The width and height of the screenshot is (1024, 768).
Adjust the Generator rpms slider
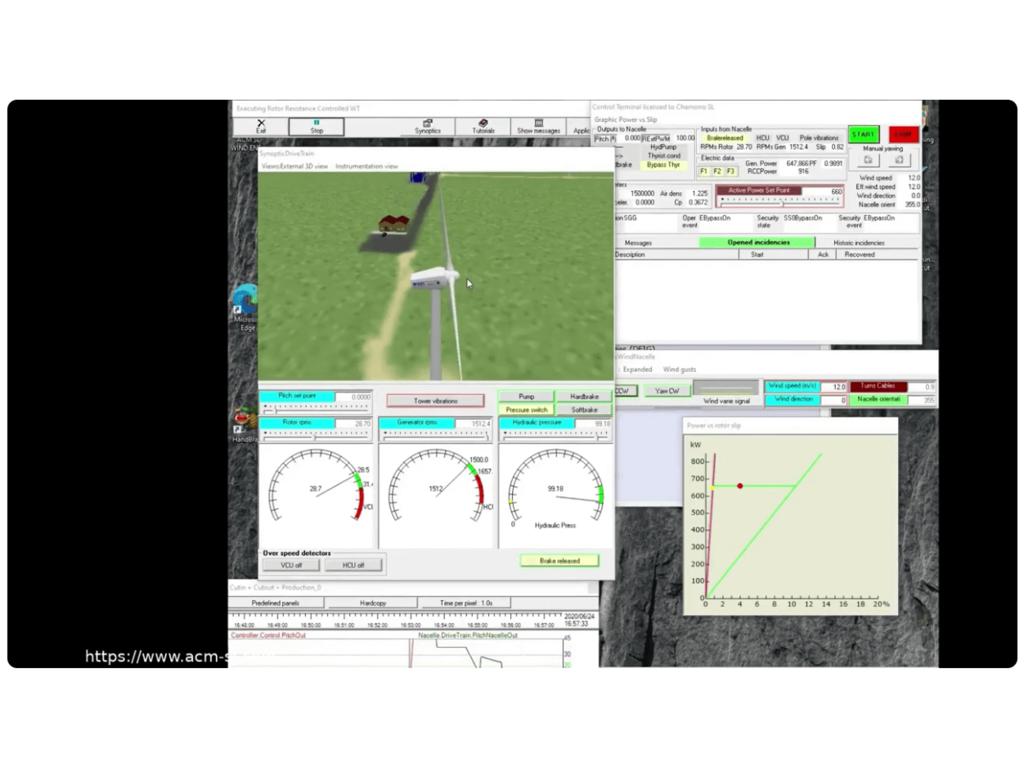435,436
